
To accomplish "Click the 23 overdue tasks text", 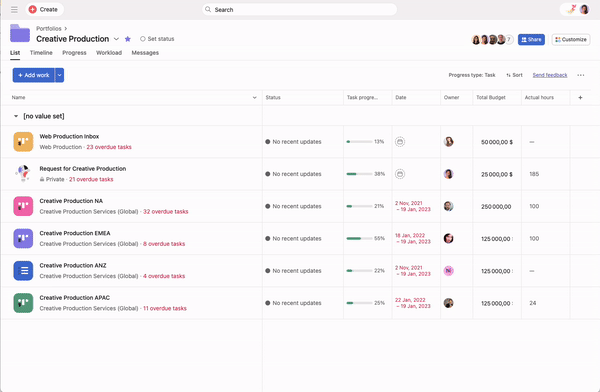I will tap(109, 147).
